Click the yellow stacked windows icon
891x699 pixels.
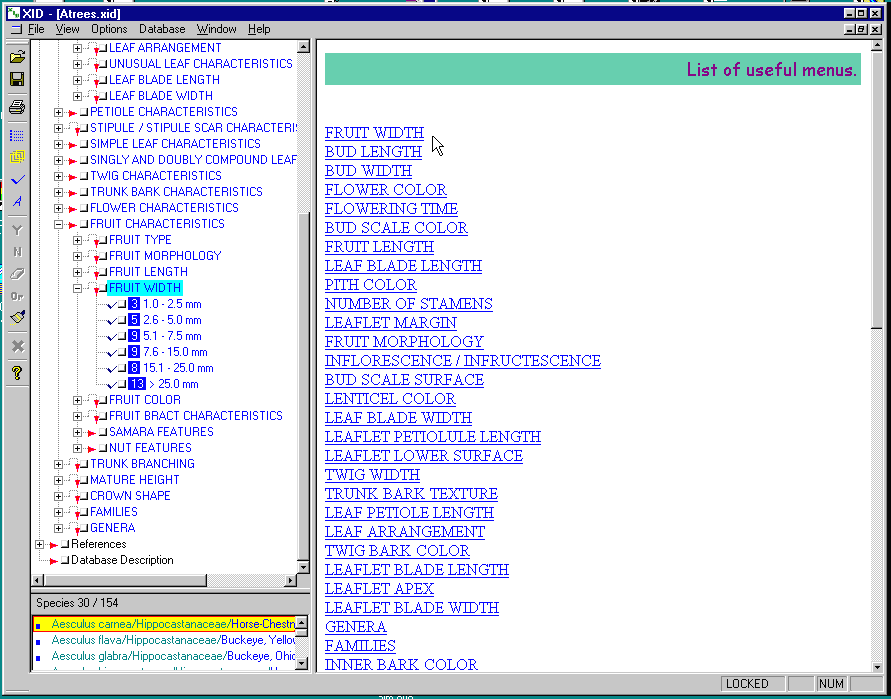click(17, 157)
